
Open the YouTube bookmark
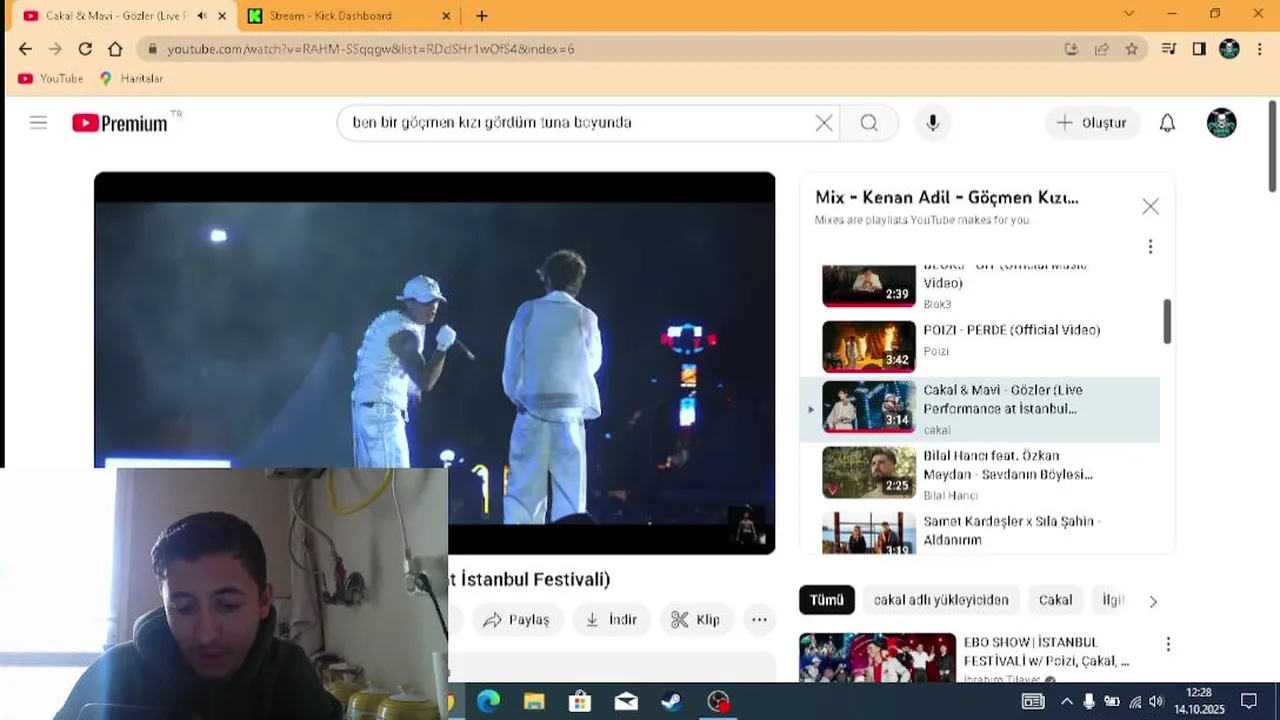click(x=50, y=78)
